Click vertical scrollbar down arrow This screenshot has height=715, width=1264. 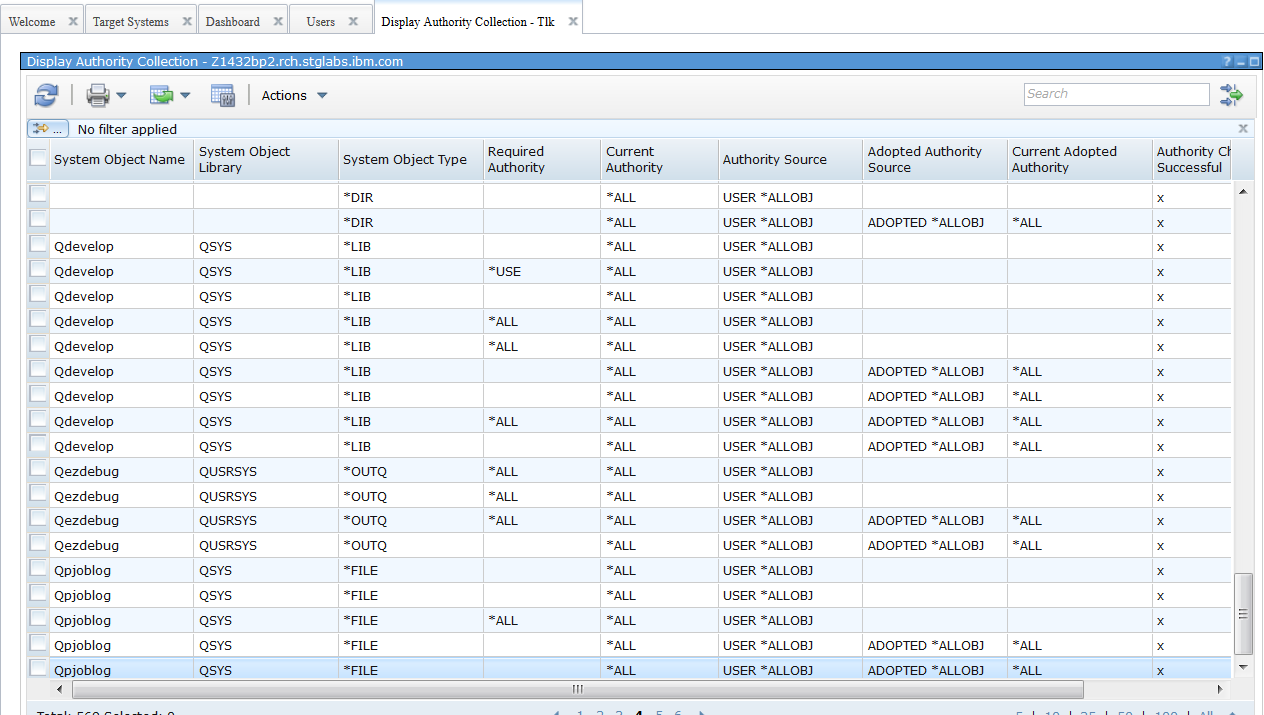pos(1243,666)
